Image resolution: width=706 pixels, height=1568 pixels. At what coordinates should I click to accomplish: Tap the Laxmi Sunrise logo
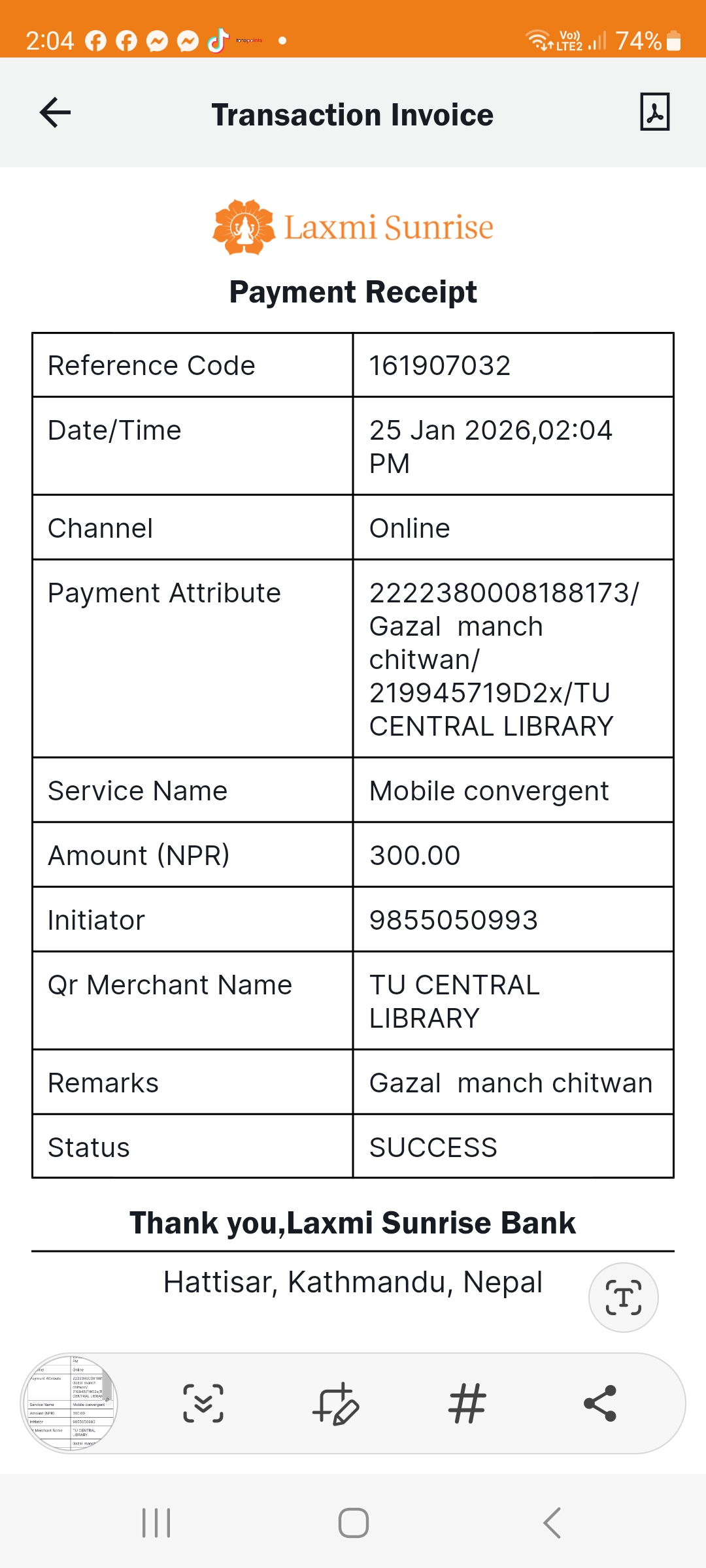[x=353, y=227]
